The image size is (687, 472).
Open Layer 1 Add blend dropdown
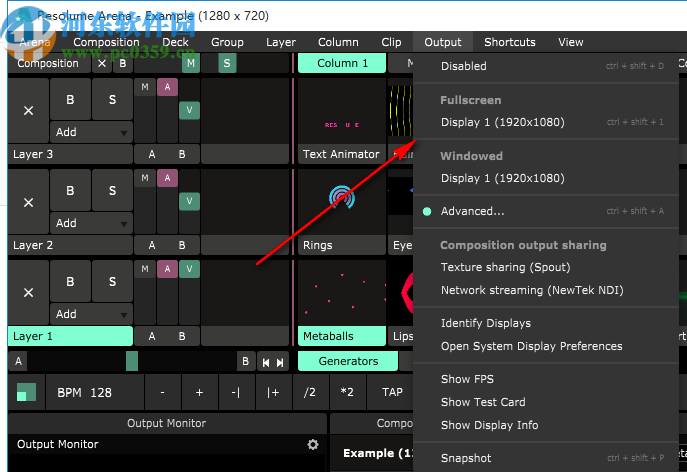coord(91,314)
